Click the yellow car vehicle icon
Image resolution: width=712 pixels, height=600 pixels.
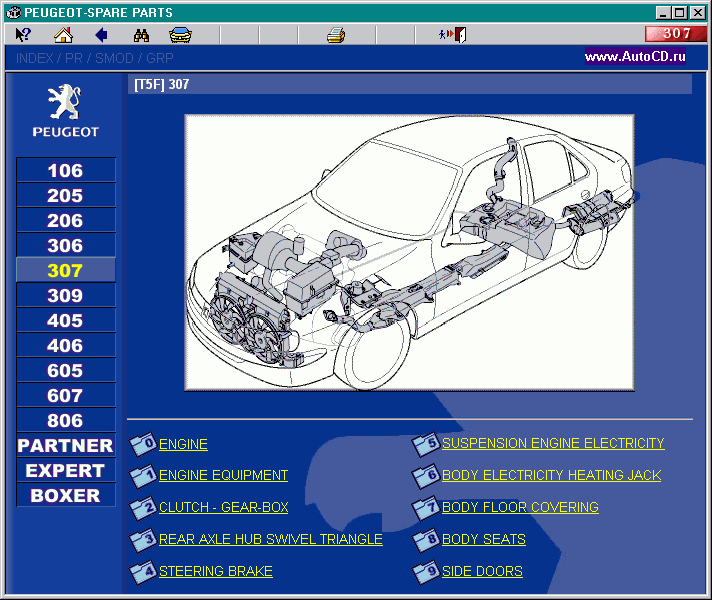[x=180, y=35]
